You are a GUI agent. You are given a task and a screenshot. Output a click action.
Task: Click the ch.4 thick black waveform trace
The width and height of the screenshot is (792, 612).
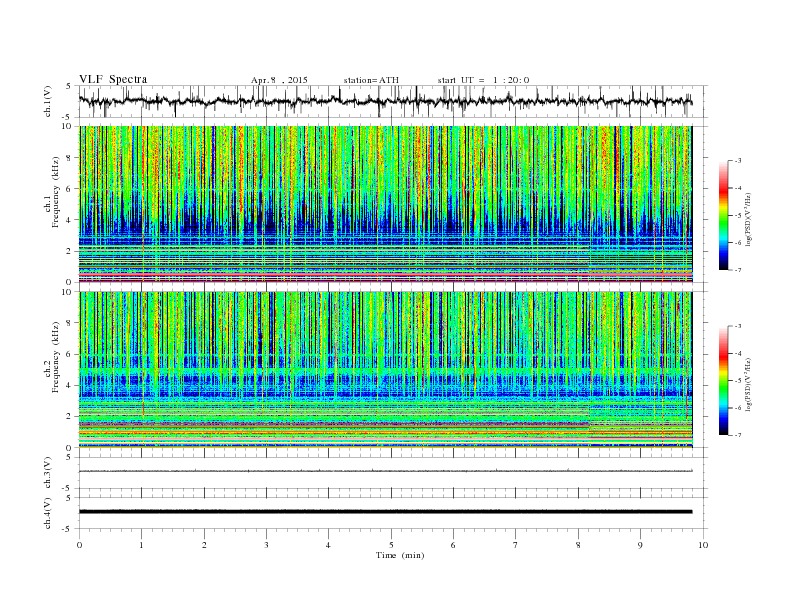[385, 512]
